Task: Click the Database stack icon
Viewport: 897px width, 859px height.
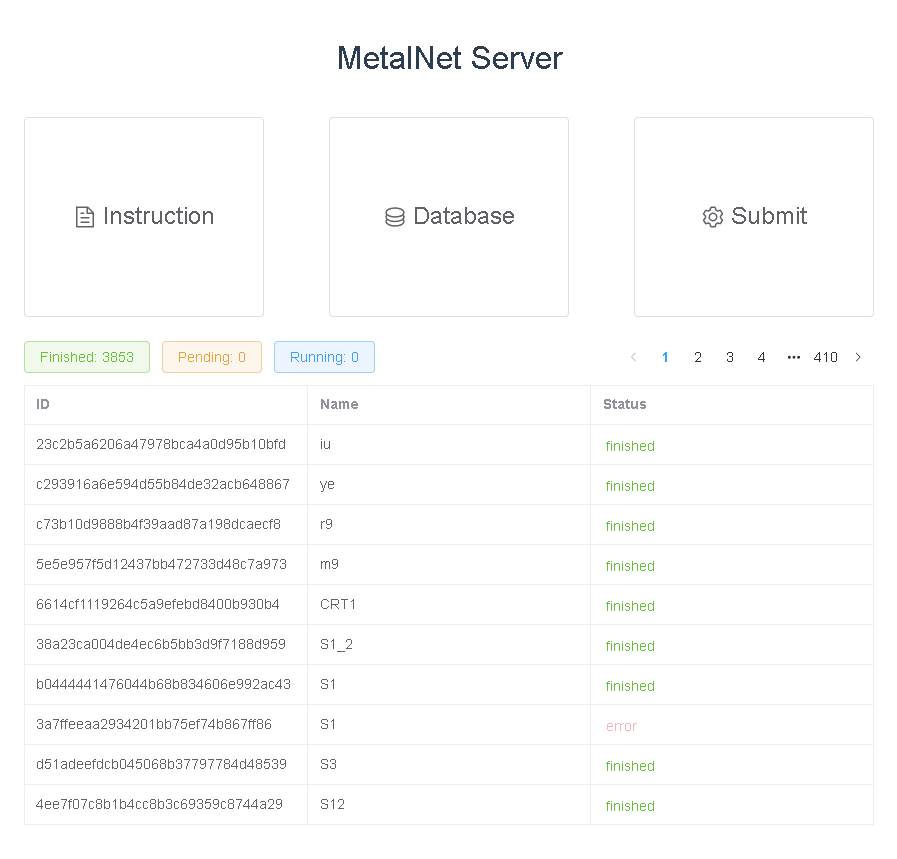Action: point(395,217)
